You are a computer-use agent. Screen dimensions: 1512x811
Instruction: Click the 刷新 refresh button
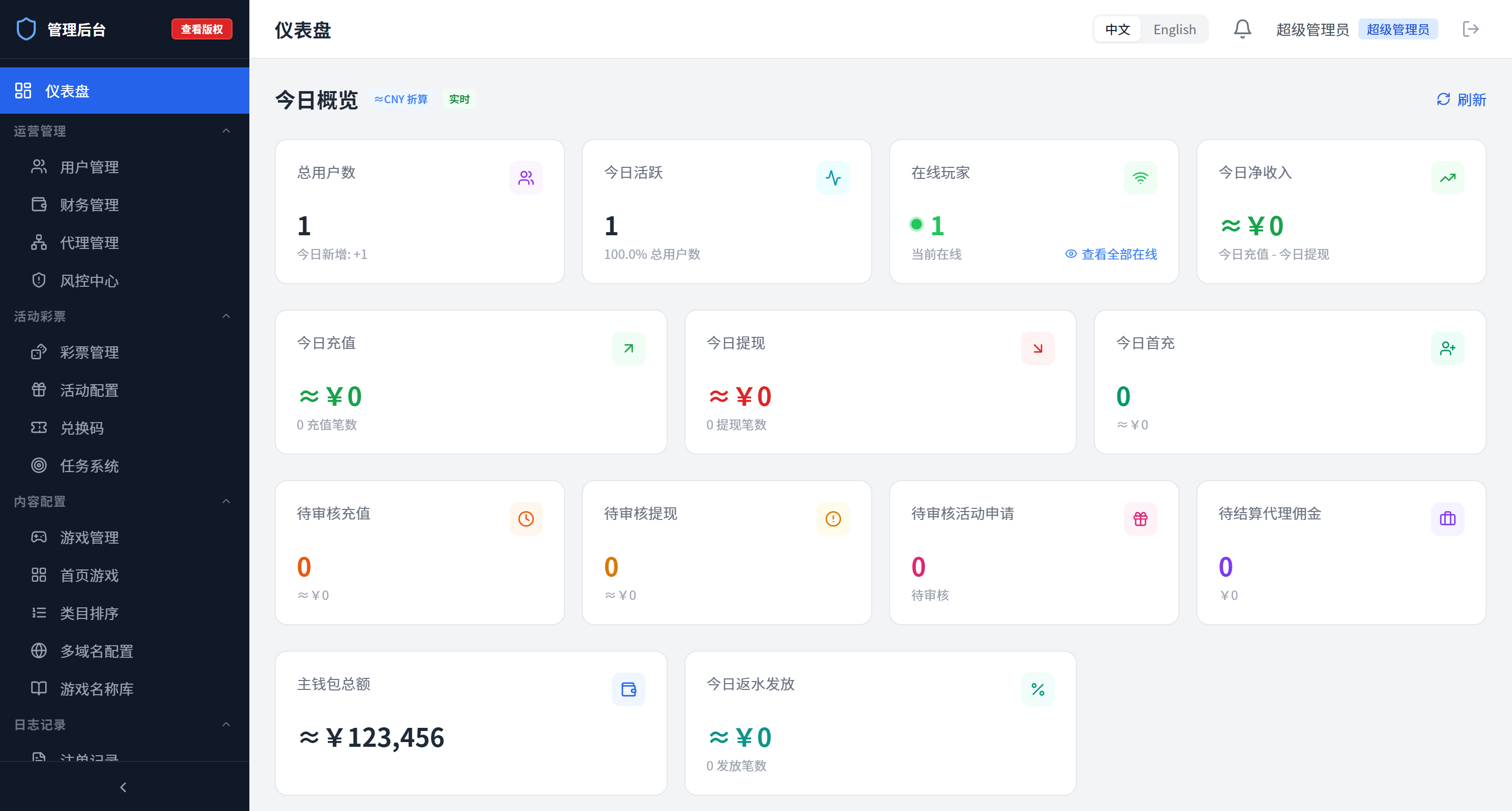pyautogui.click(x=1461, y=100)
